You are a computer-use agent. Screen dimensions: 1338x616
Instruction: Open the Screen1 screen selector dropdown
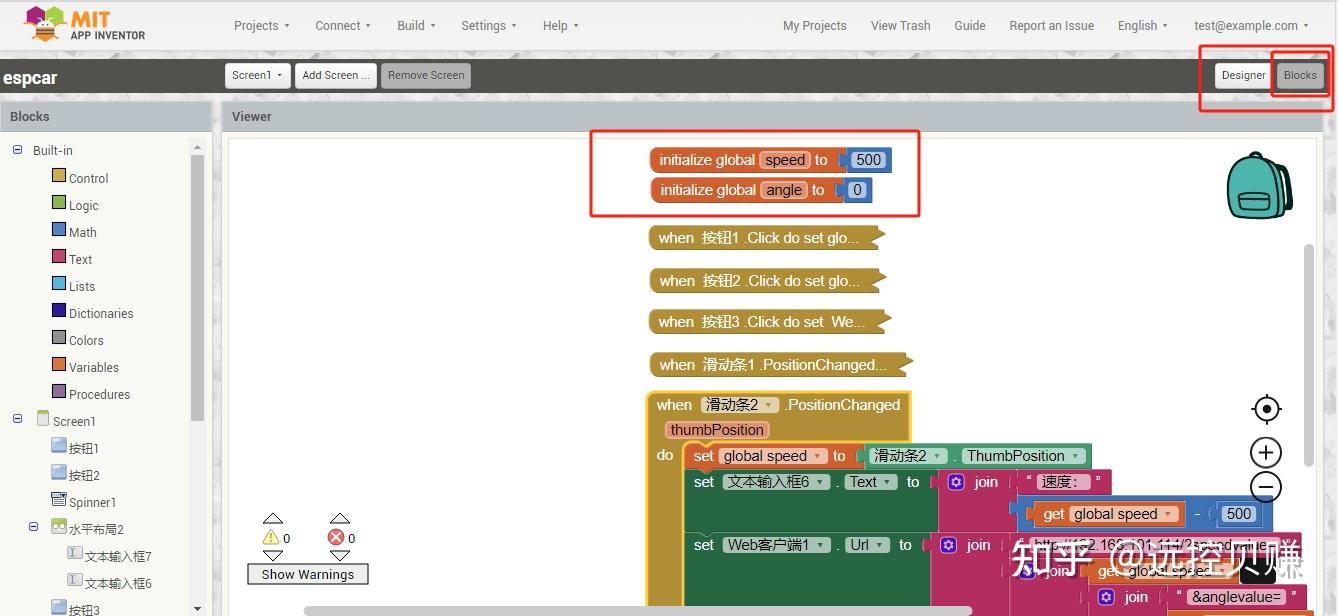point(256,74)
